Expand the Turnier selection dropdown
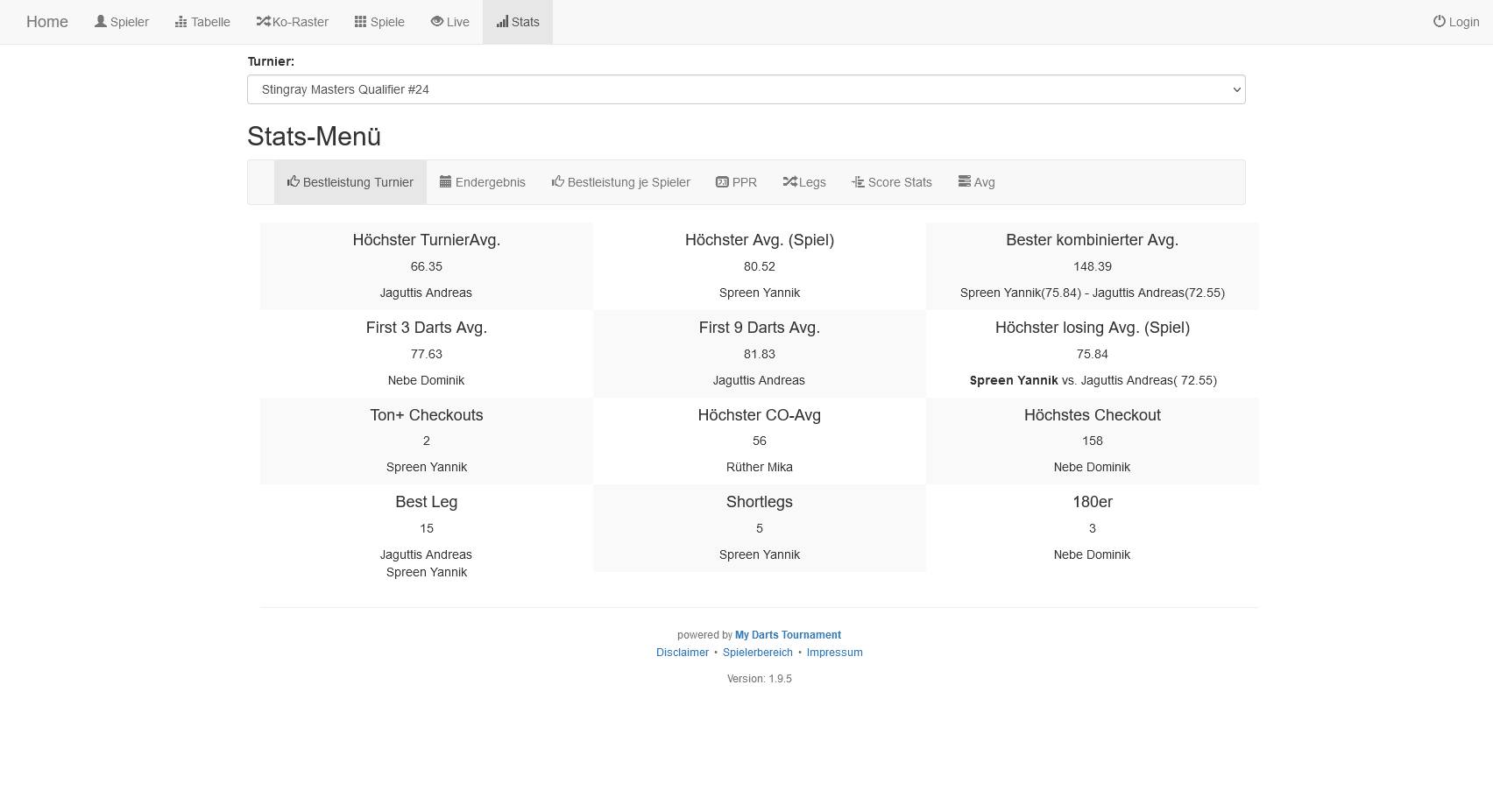Image resolution: width=1493 pixels, height=812 pixels. pyautogui.click(x=746, y=89)
